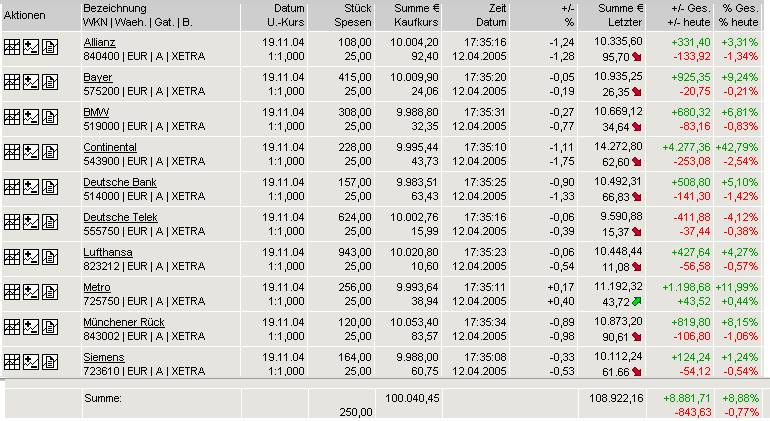Click the Bezeichnung column header
Screen dimensions: 770x421
(x=114, y=8)
